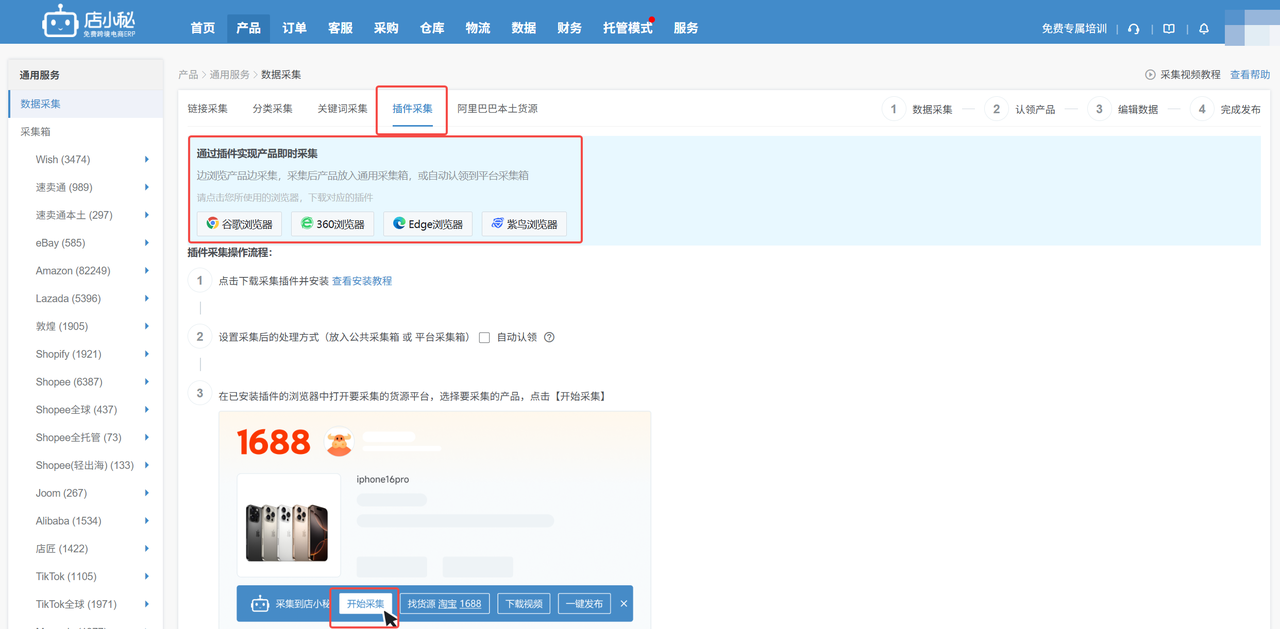Expand the TikTok (1105) collection box
1280x629 pixels.
pos(147,577)
